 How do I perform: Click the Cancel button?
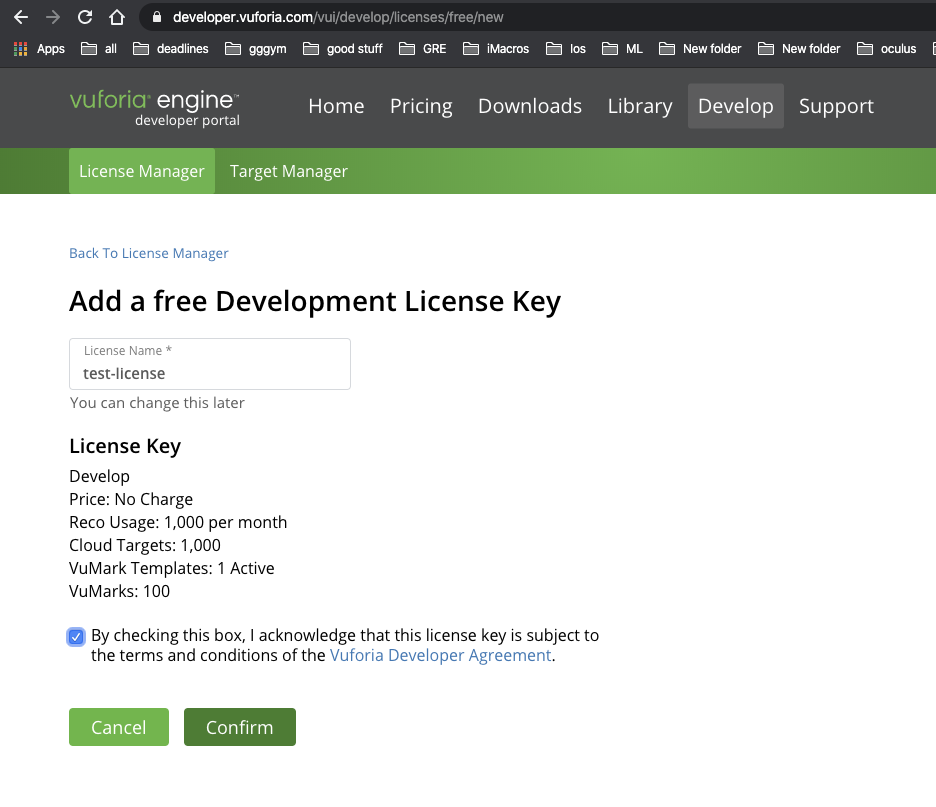pos(119,727)
